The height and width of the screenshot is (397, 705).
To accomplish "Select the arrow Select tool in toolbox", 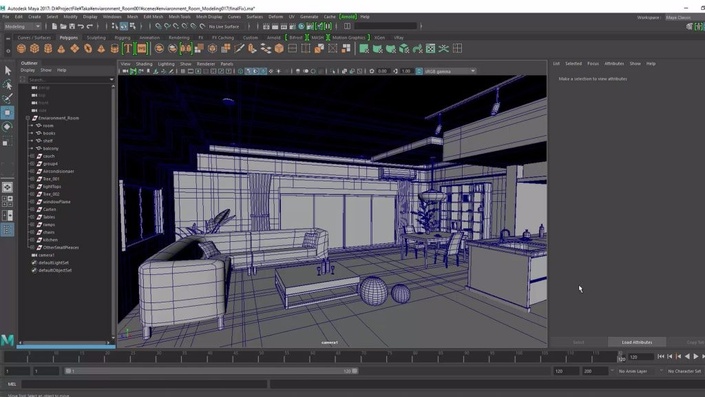I will tap(8, 70).
